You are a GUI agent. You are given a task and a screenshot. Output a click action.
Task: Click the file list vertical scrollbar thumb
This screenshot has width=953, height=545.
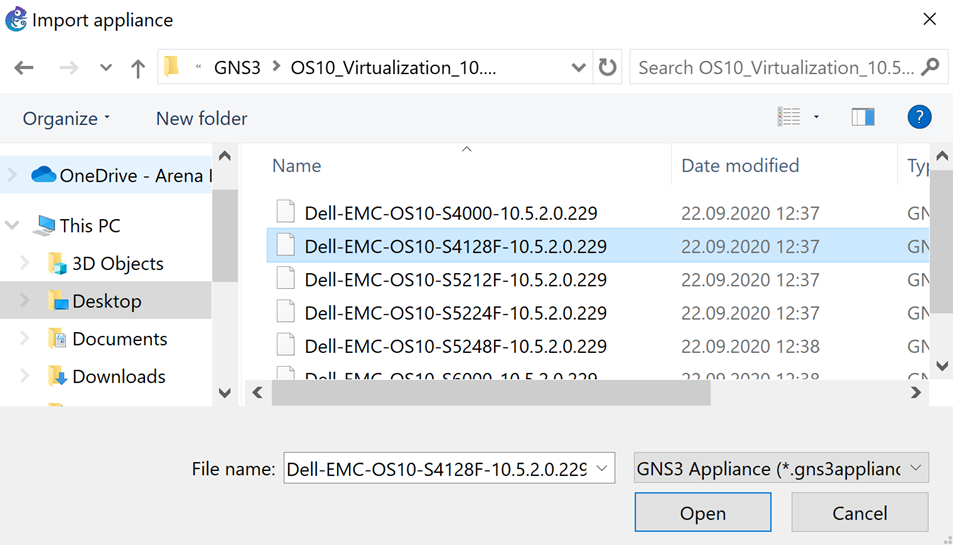click(941, 242)
